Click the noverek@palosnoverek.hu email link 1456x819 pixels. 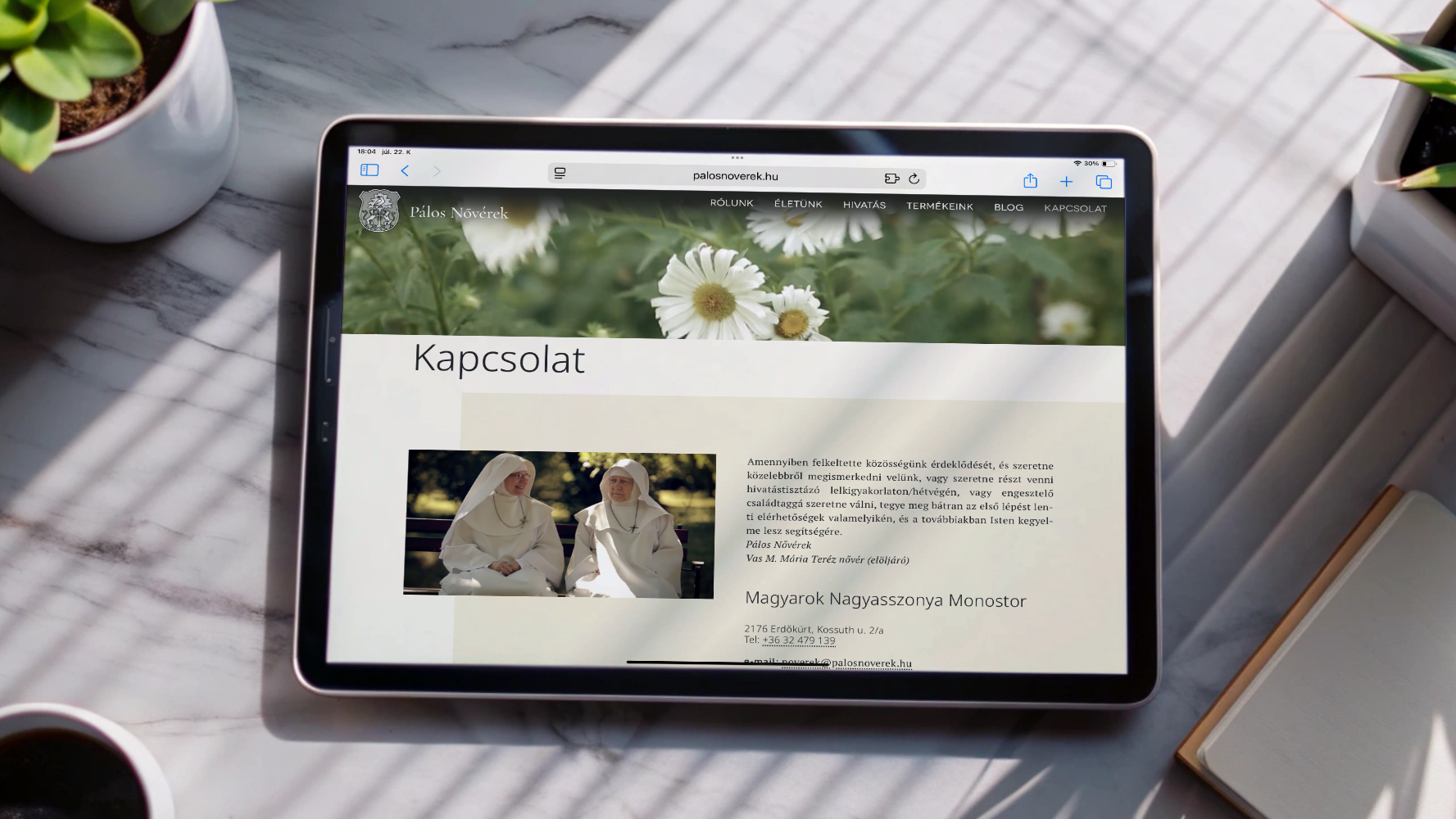(846, 663)
